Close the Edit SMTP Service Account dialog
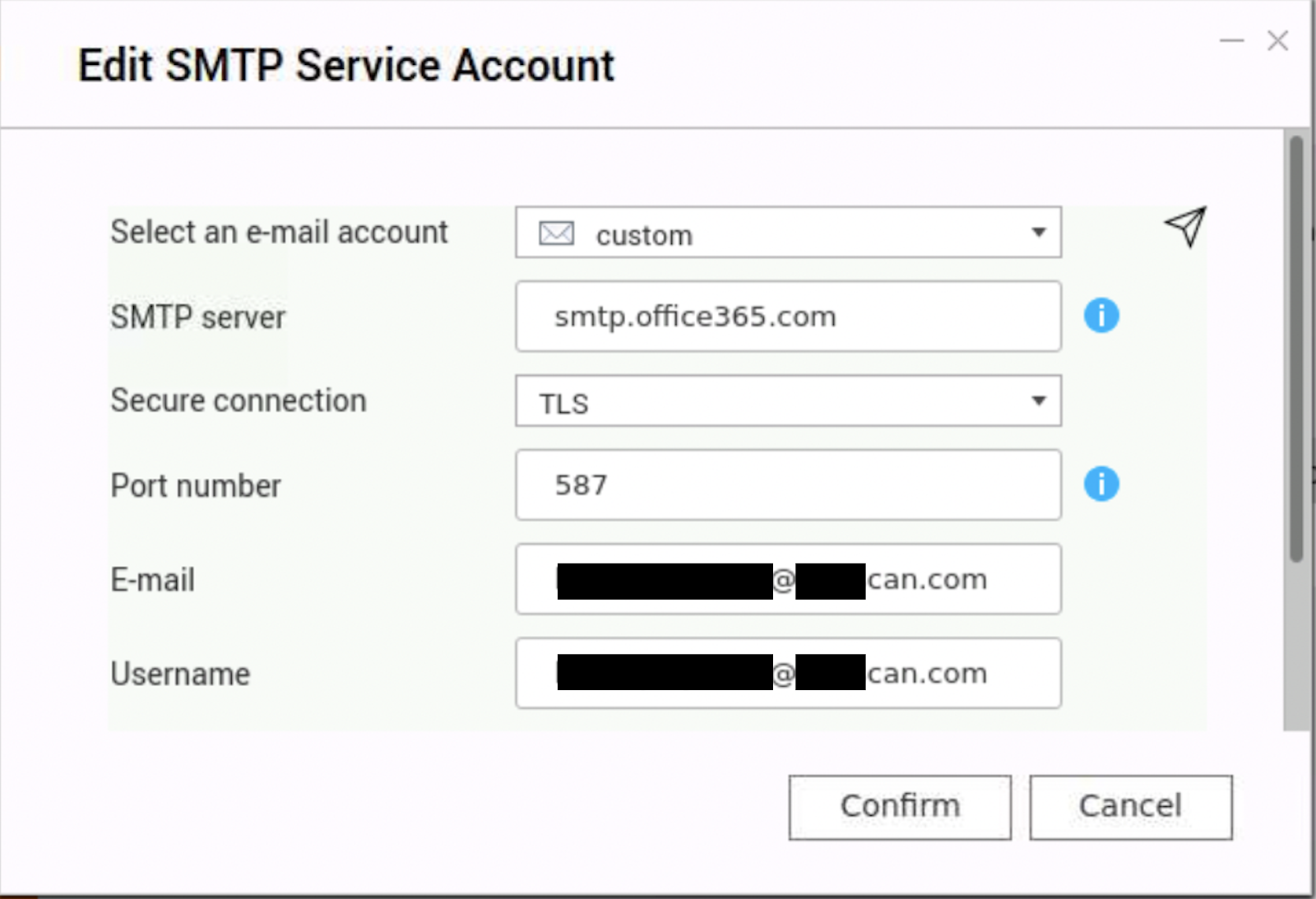1316x899 pixels. click(1277, 40)
